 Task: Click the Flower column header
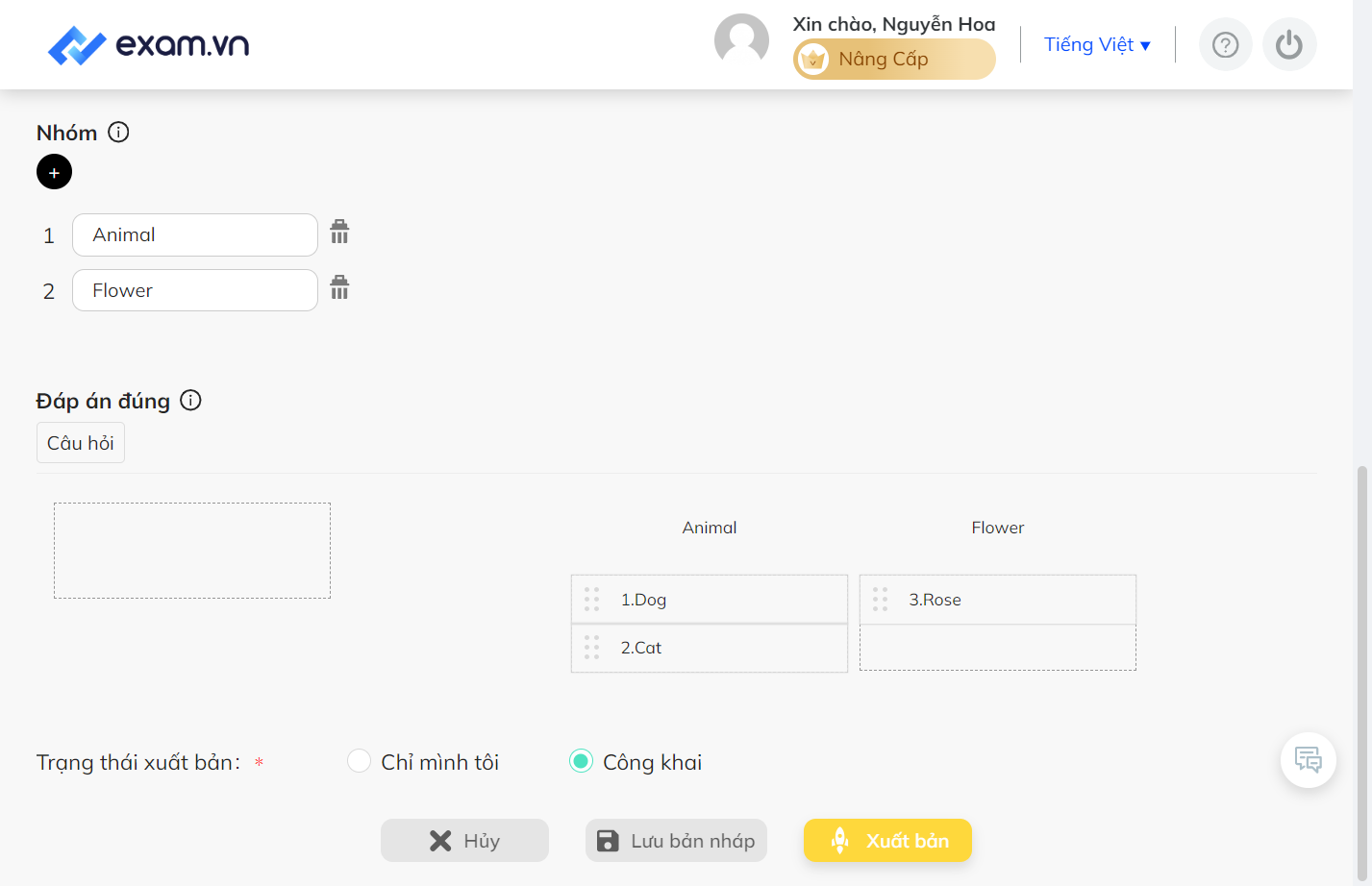(x=998, y=528)
